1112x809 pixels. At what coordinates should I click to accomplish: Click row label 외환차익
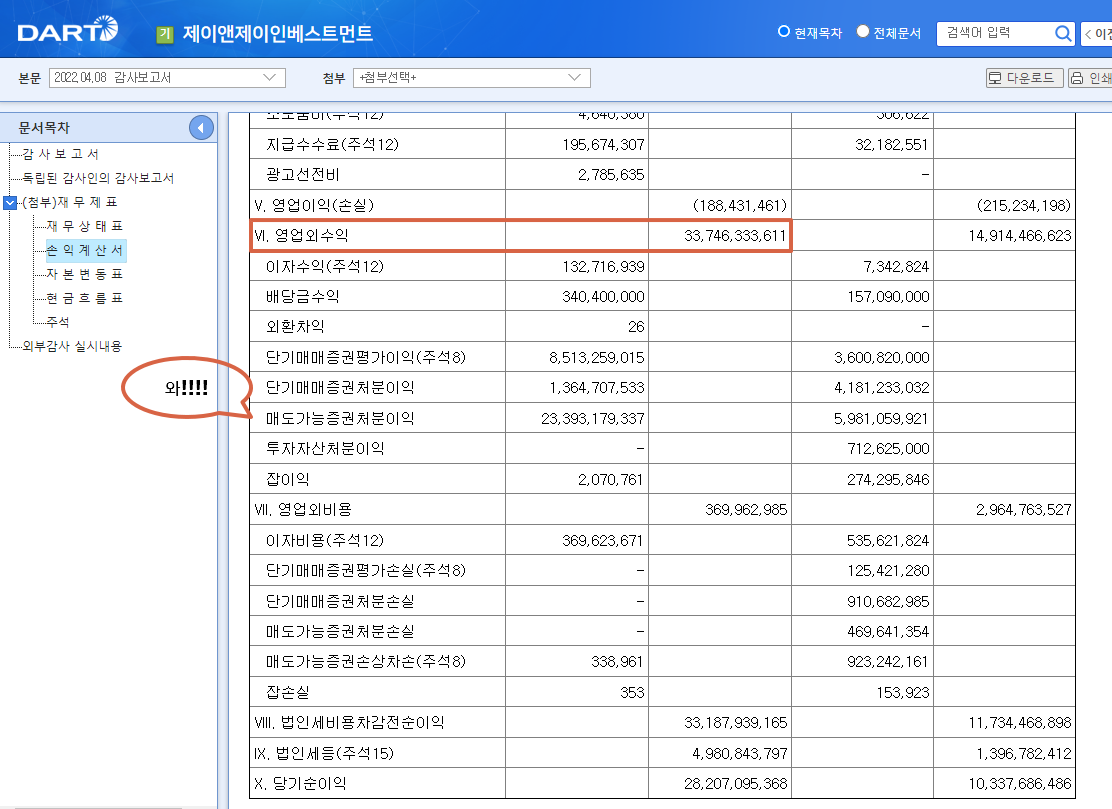point(295,327)
